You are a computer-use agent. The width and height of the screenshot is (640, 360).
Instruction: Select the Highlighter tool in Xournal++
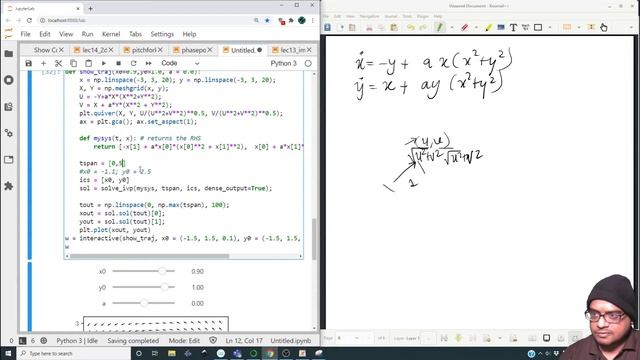coord(489,27)
